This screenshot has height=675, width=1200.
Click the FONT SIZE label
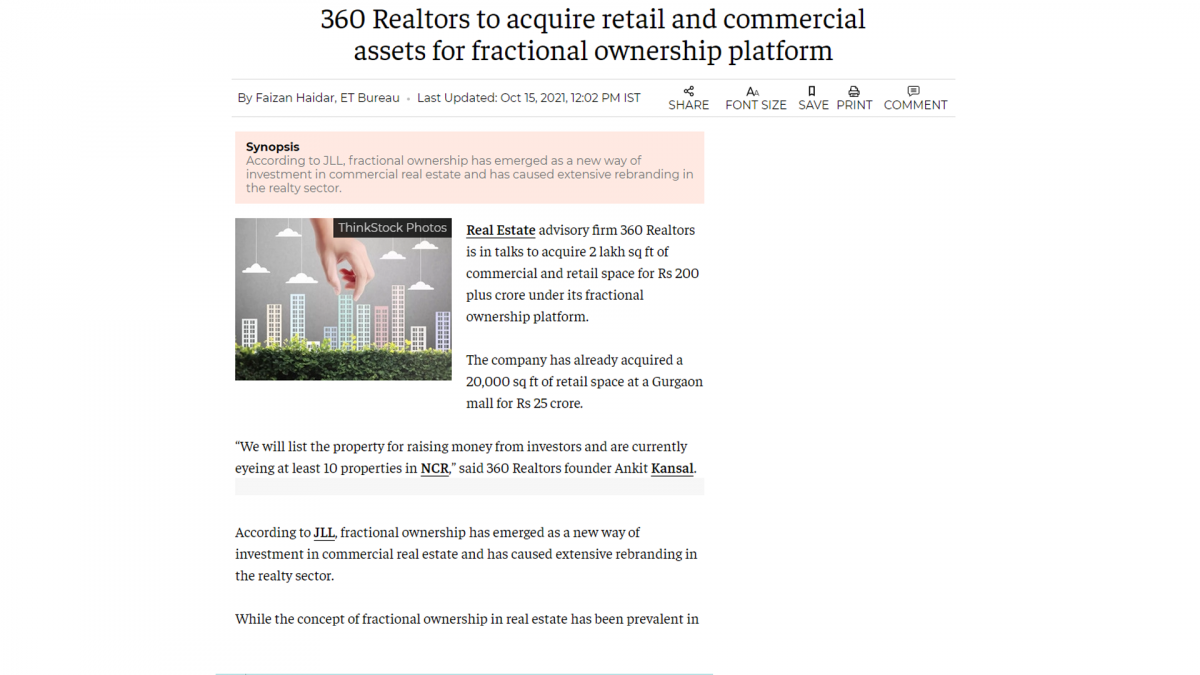[756, 105]
